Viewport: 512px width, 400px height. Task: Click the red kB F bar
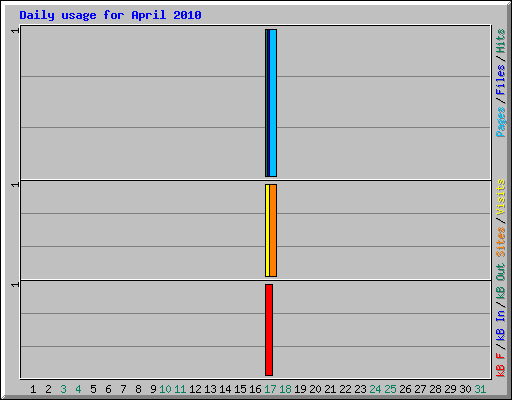coord(269,330)
